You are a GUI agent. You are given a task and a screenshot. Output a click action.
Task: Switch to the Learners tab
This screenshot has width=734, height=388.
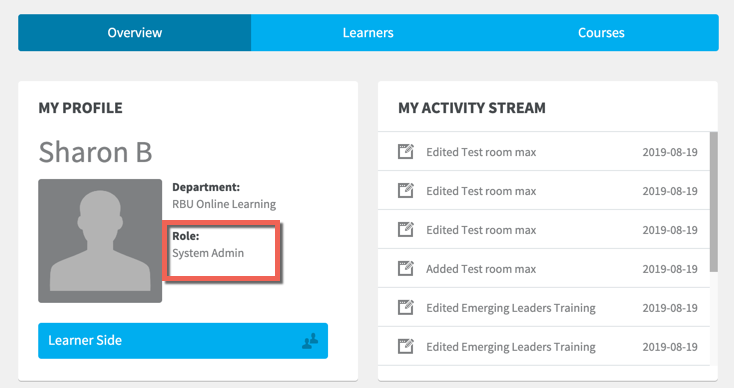click(x=368, y=33)
